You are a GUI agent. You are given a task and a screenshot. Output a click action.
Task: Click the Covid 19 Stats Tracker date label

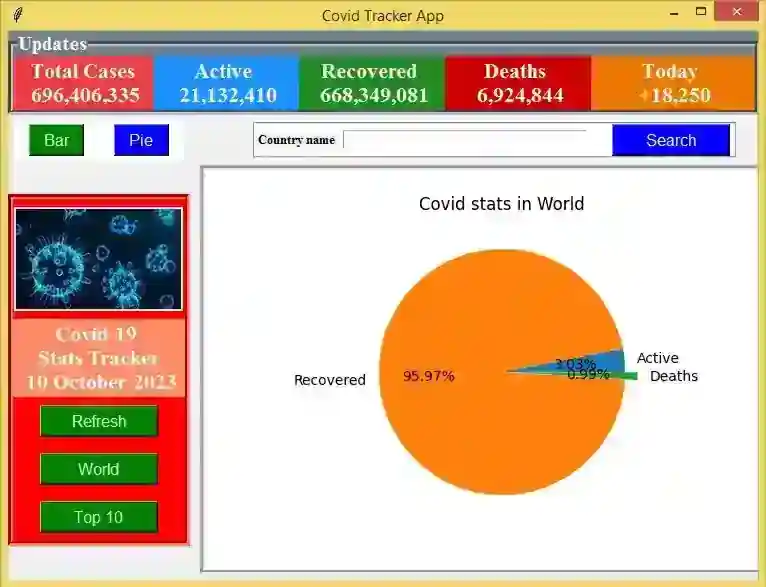pos(99,358)
